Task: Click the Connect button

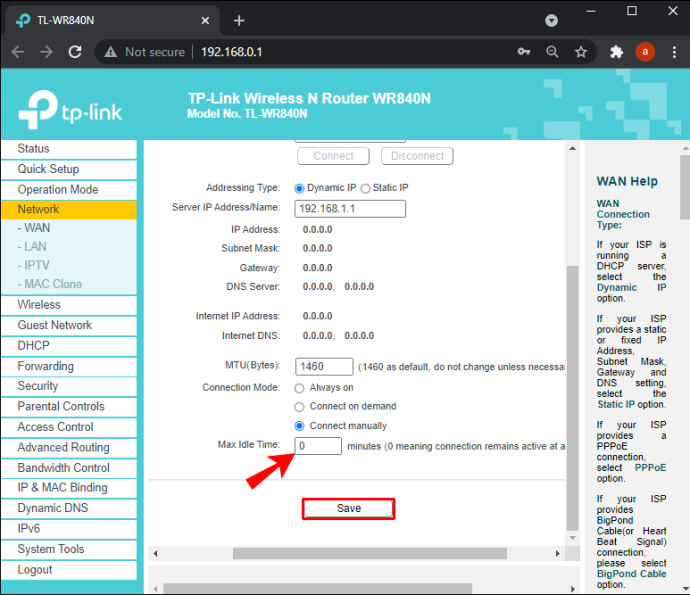Action: pyautogui.click(x=334, y=156)
